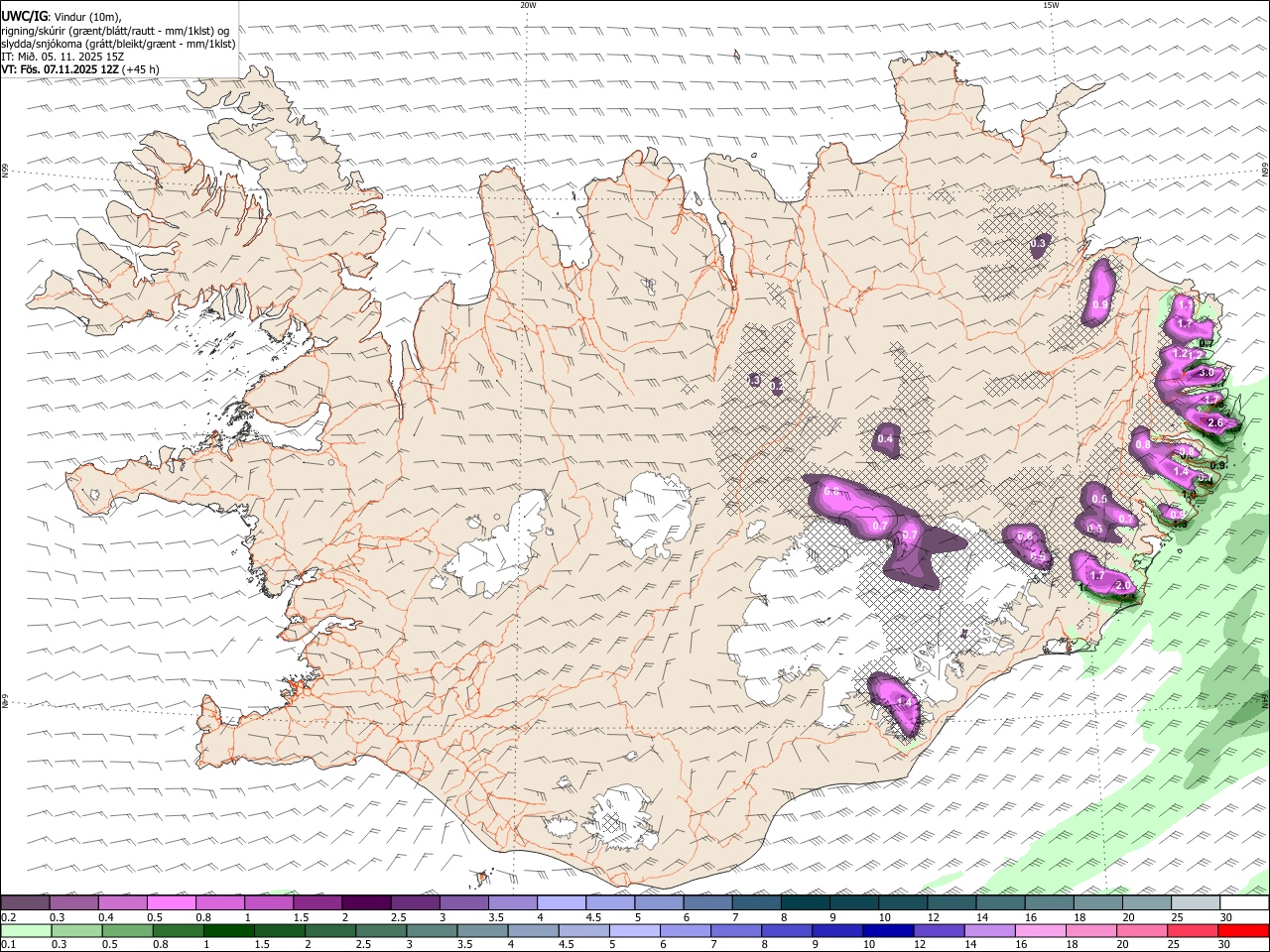This screenshot has width=1270, height=952.
Task: Pick the light gray 25 swatch in upper legend row
Action: pos(1196,902)
